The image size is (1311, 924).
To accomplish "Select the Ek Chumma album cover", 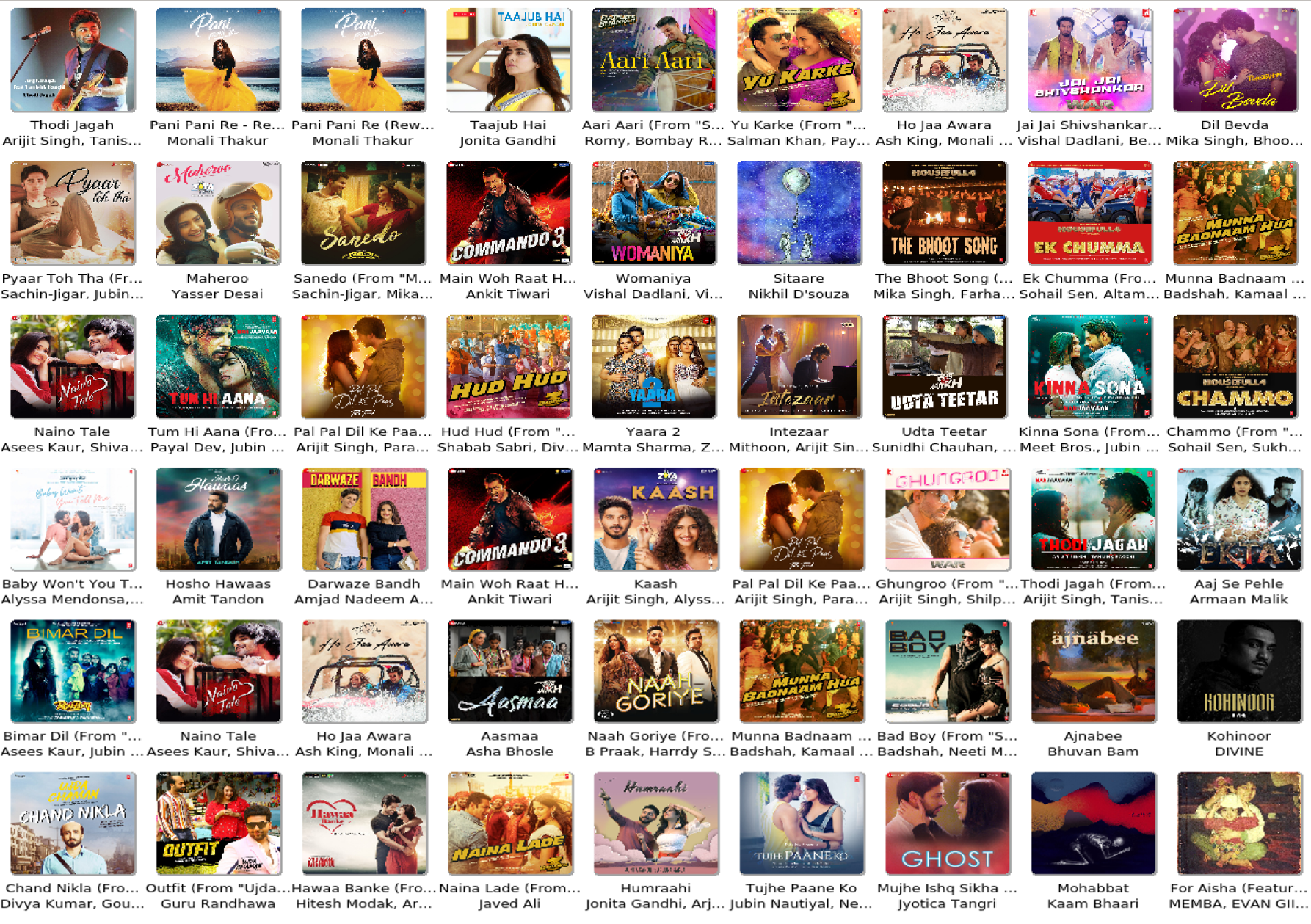I will point(1089,214).
